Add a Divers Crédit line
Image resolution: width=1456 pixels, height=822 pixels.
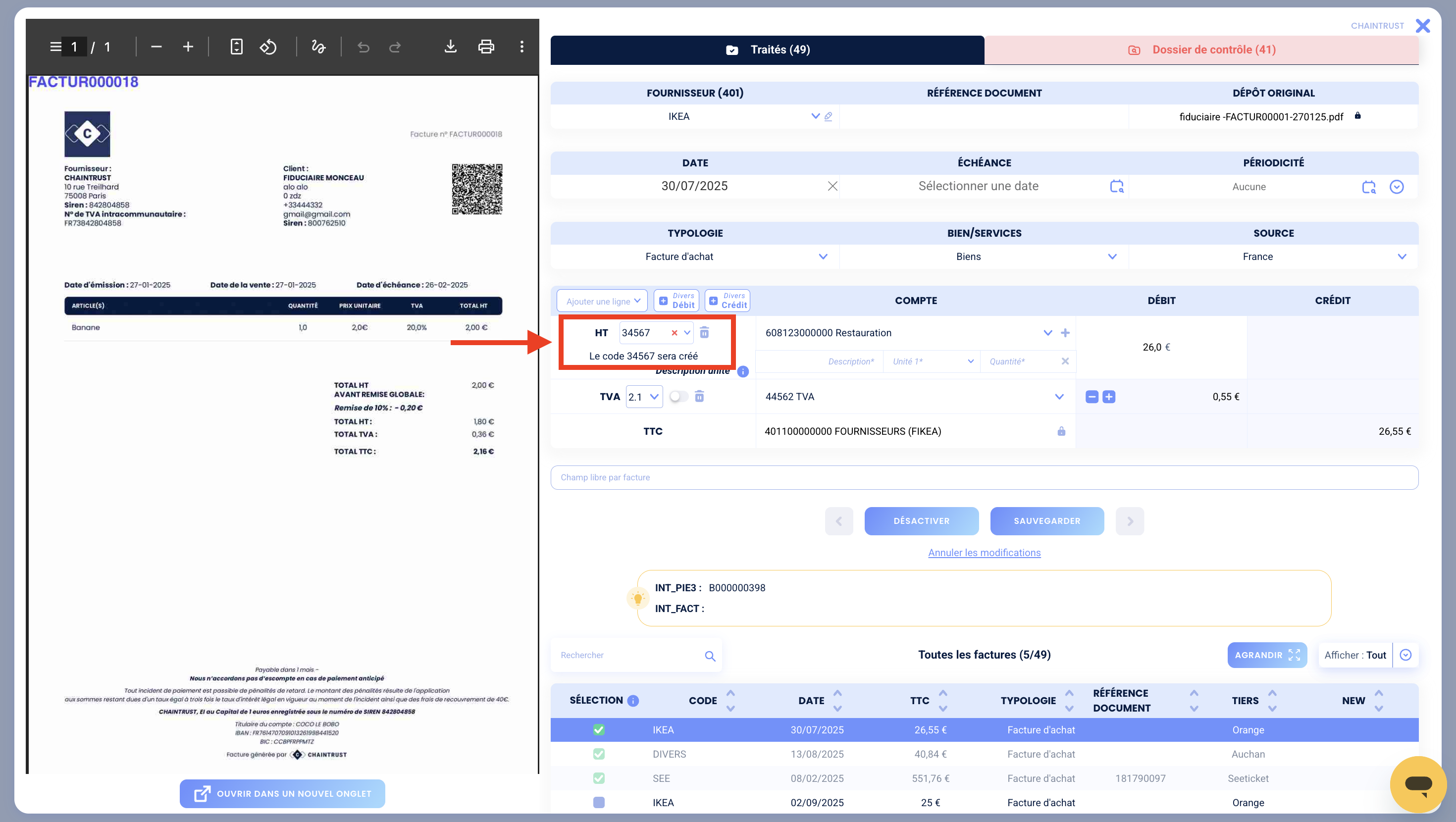pyautogui.click(x=728, y=301)
